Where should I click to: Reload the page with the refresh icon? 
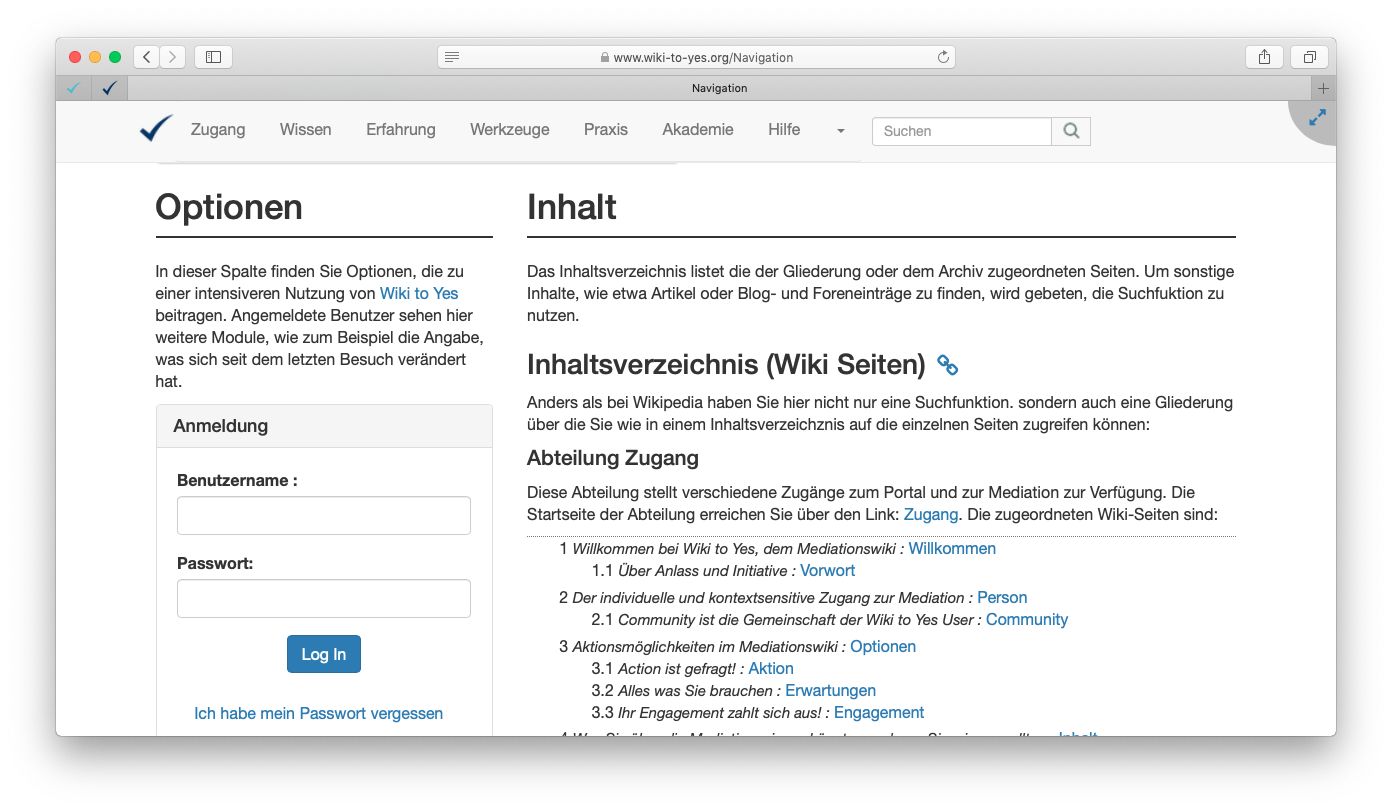coord(942,57)
